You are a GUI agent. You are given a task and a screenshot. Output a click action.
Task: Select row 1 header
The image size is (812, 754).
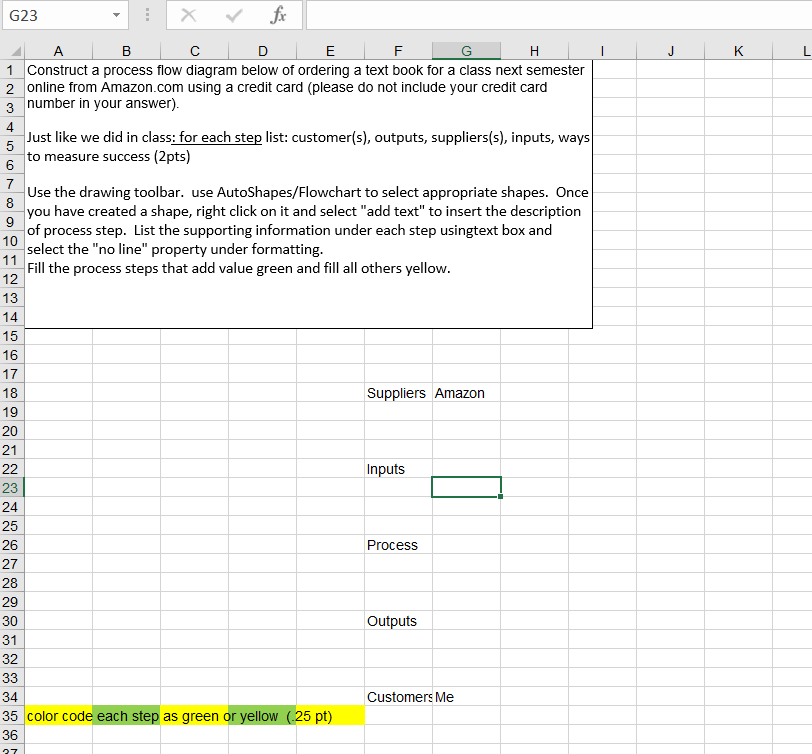point(11,69)
